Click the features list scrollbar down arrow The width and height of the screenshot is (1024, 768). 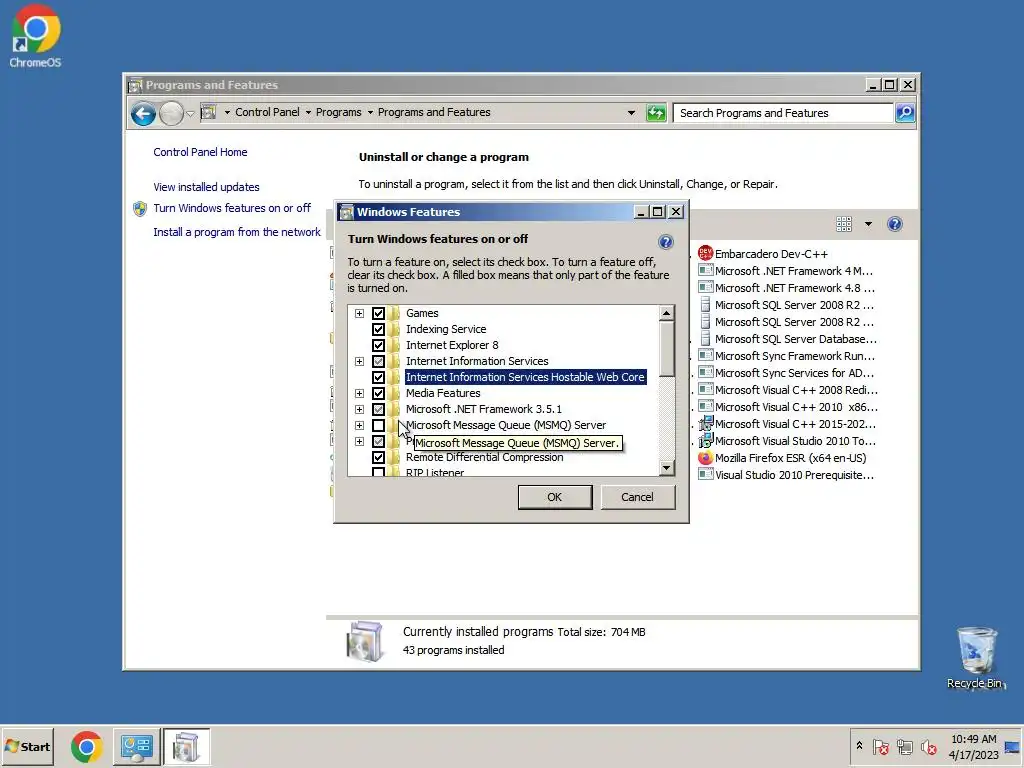(x=665, y=468)
